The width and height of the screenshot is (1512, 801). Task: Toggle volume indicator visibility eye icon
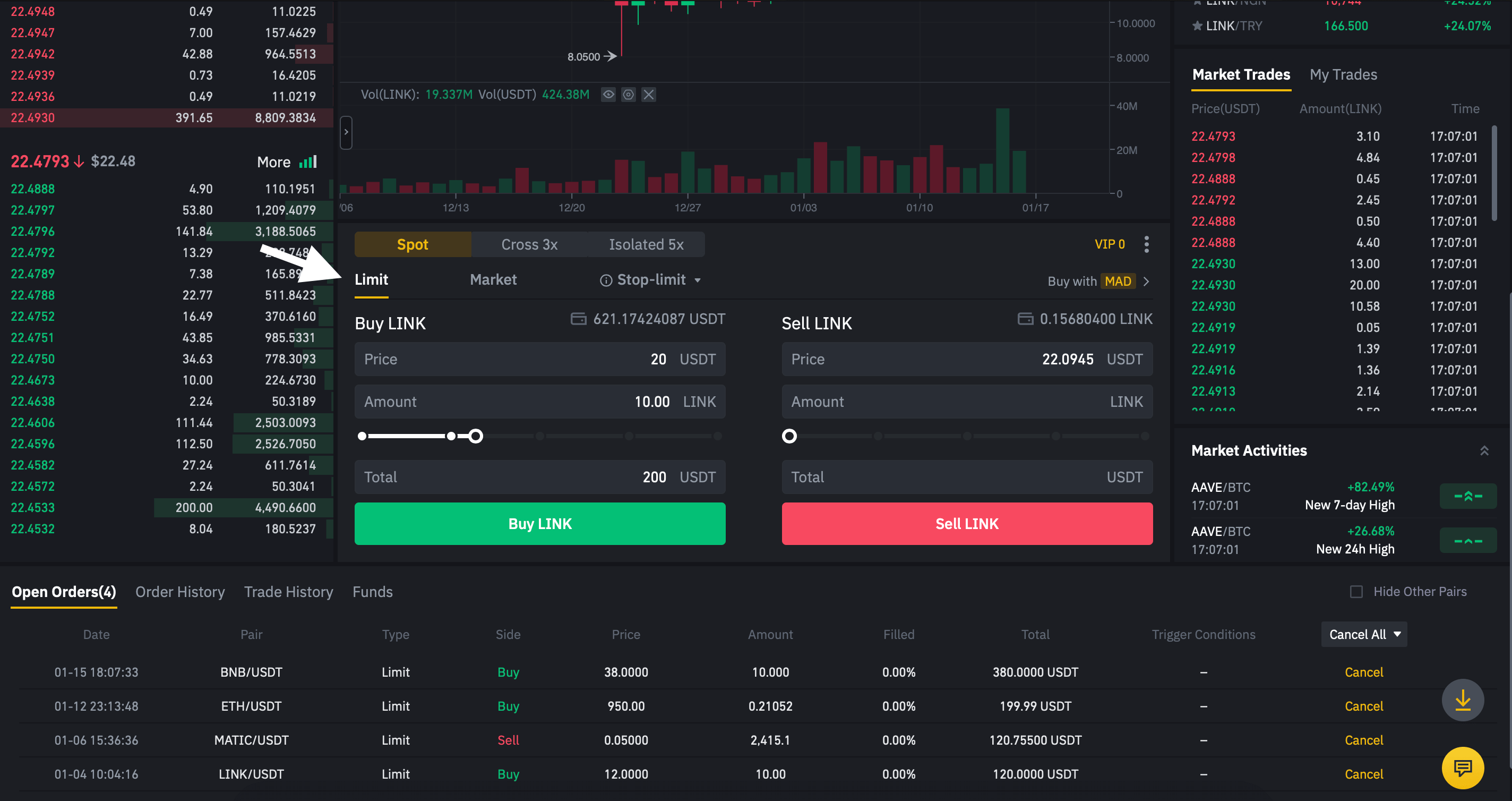pos(608,95)
